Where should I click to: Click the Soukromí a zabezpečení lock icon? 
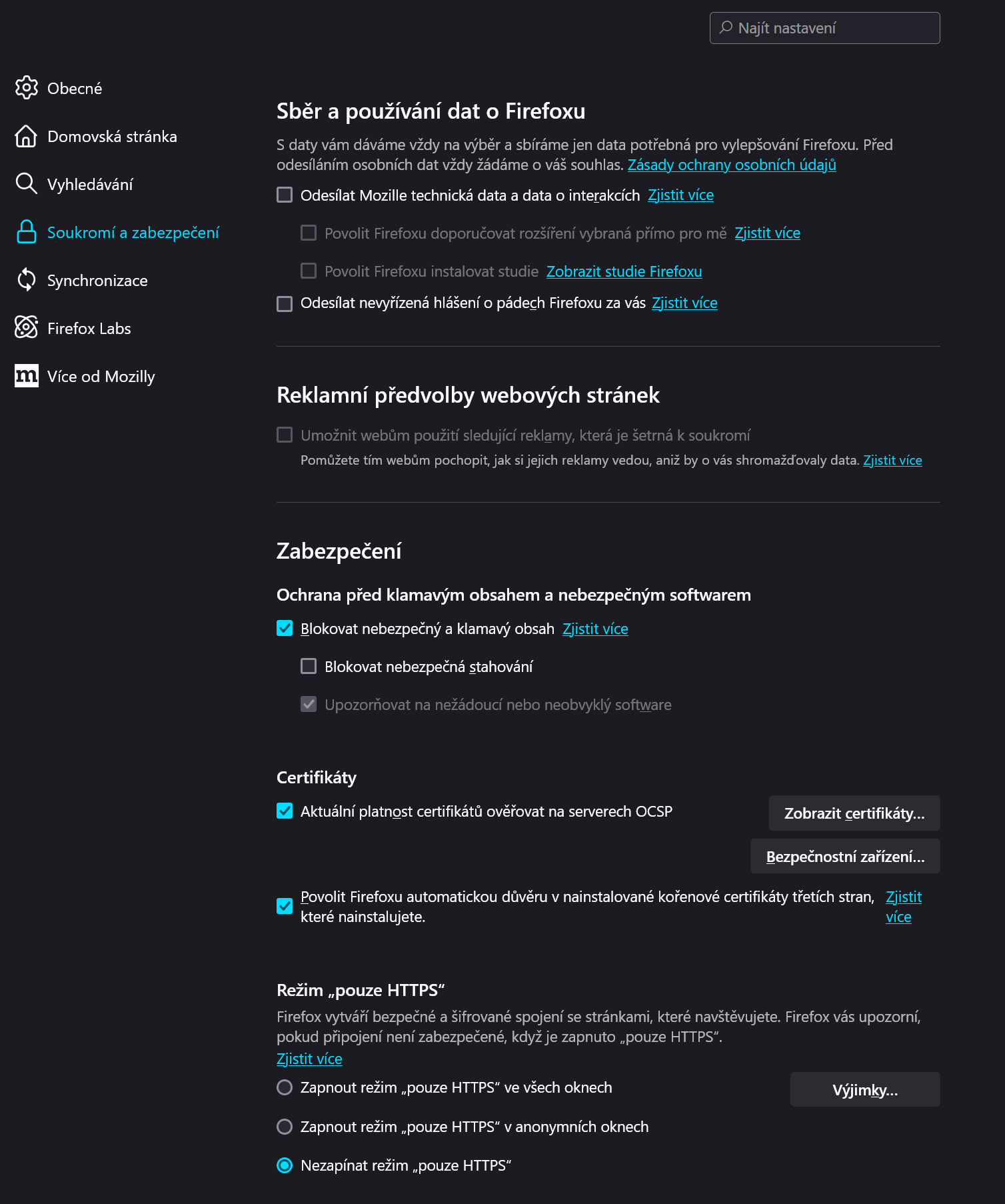(27, 232)
